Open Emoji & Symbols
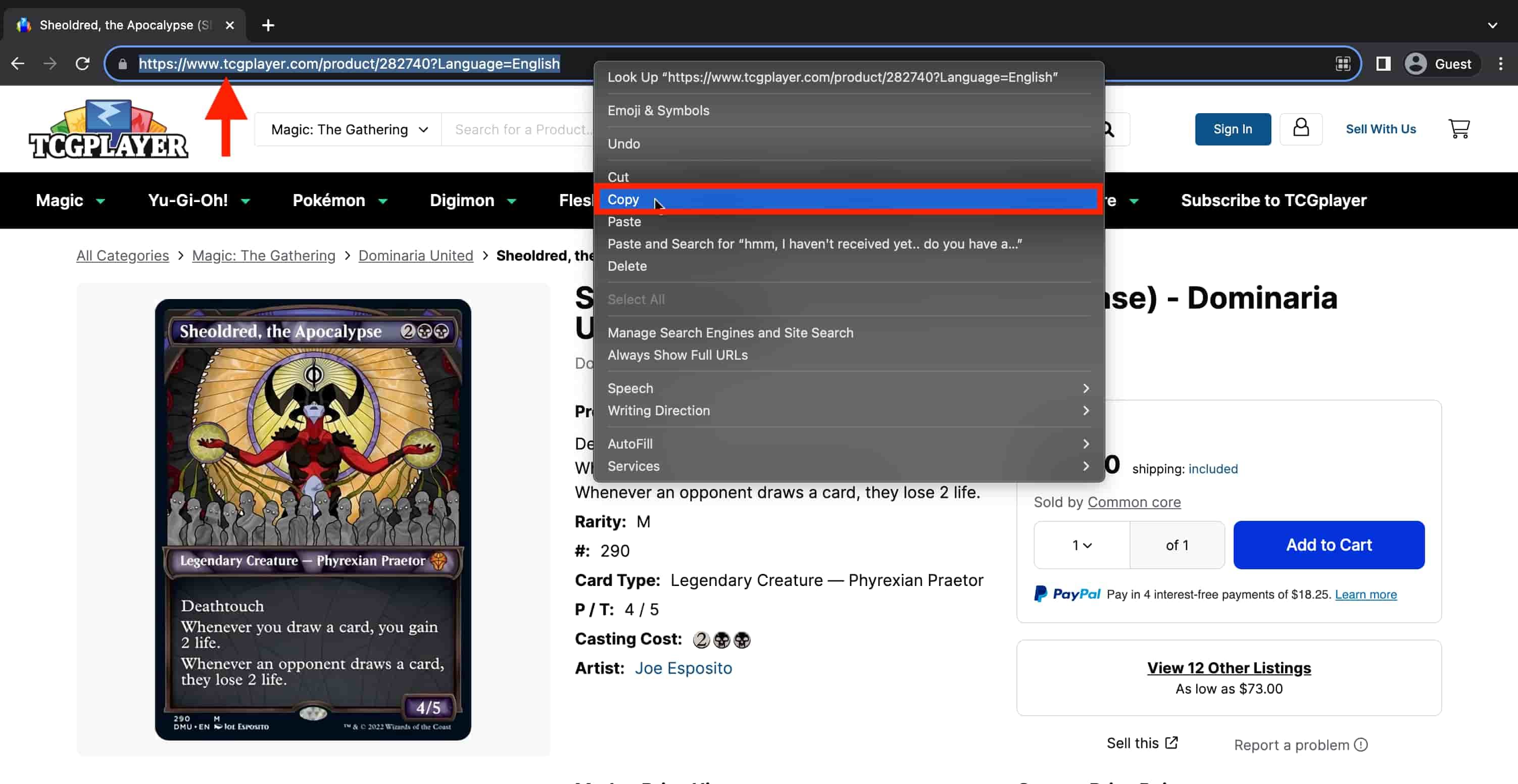1518x784 pixels. 849,111
